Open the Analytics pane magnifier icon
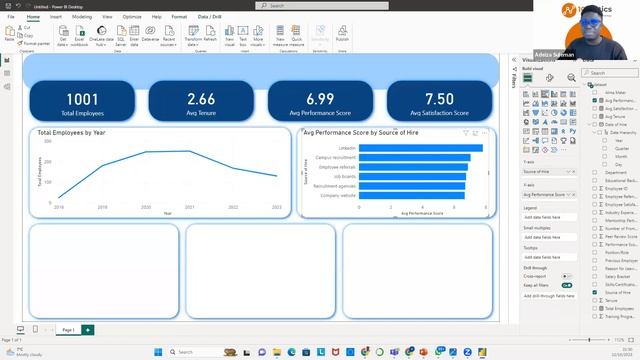 (571, 77)
